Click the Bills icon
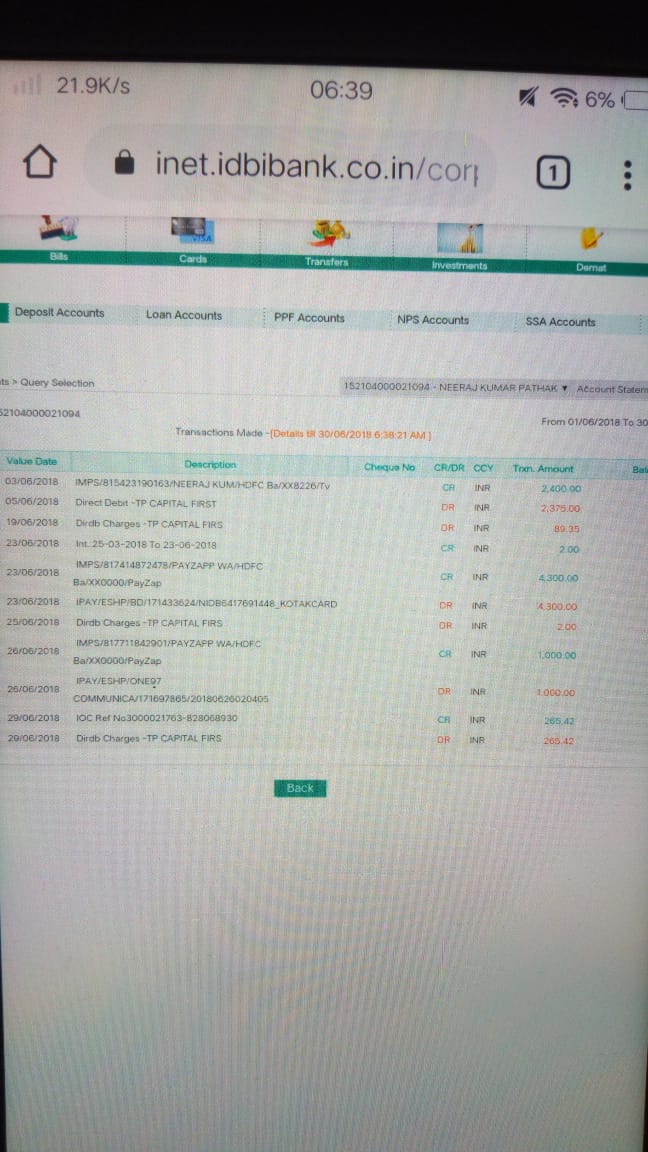The height and width of the screenshot is (1152, 648). tap(58, 233)
